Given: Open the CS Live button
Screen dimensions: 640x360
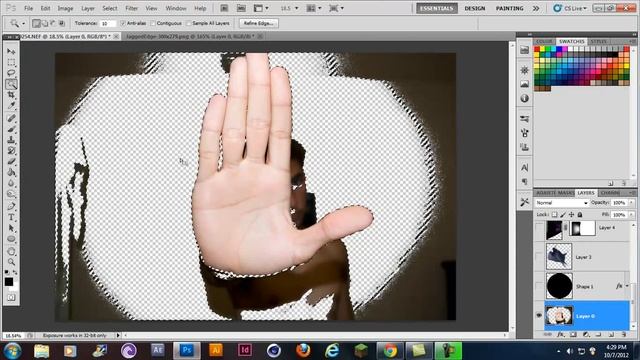Looking at the screenshot, I should tap(570, 8).
